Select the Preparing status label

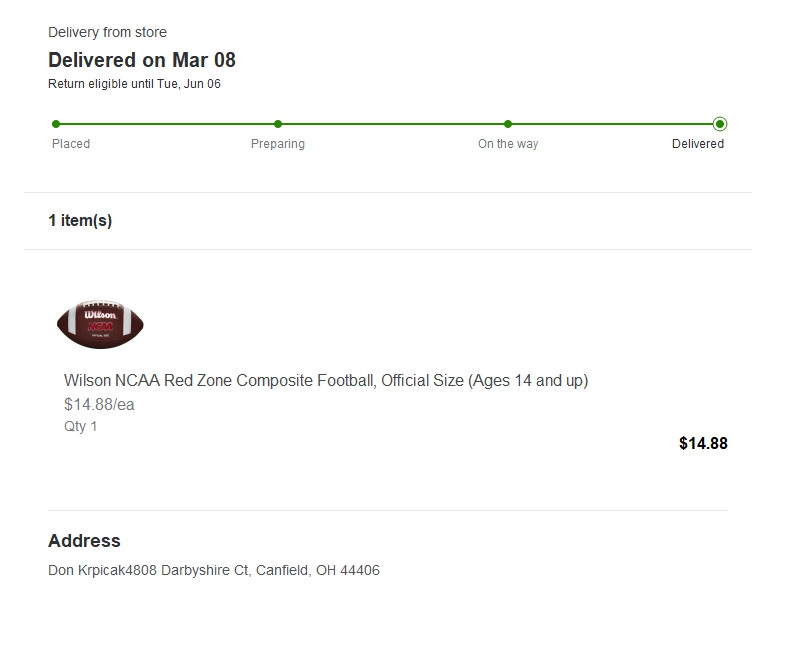point(278,144)
